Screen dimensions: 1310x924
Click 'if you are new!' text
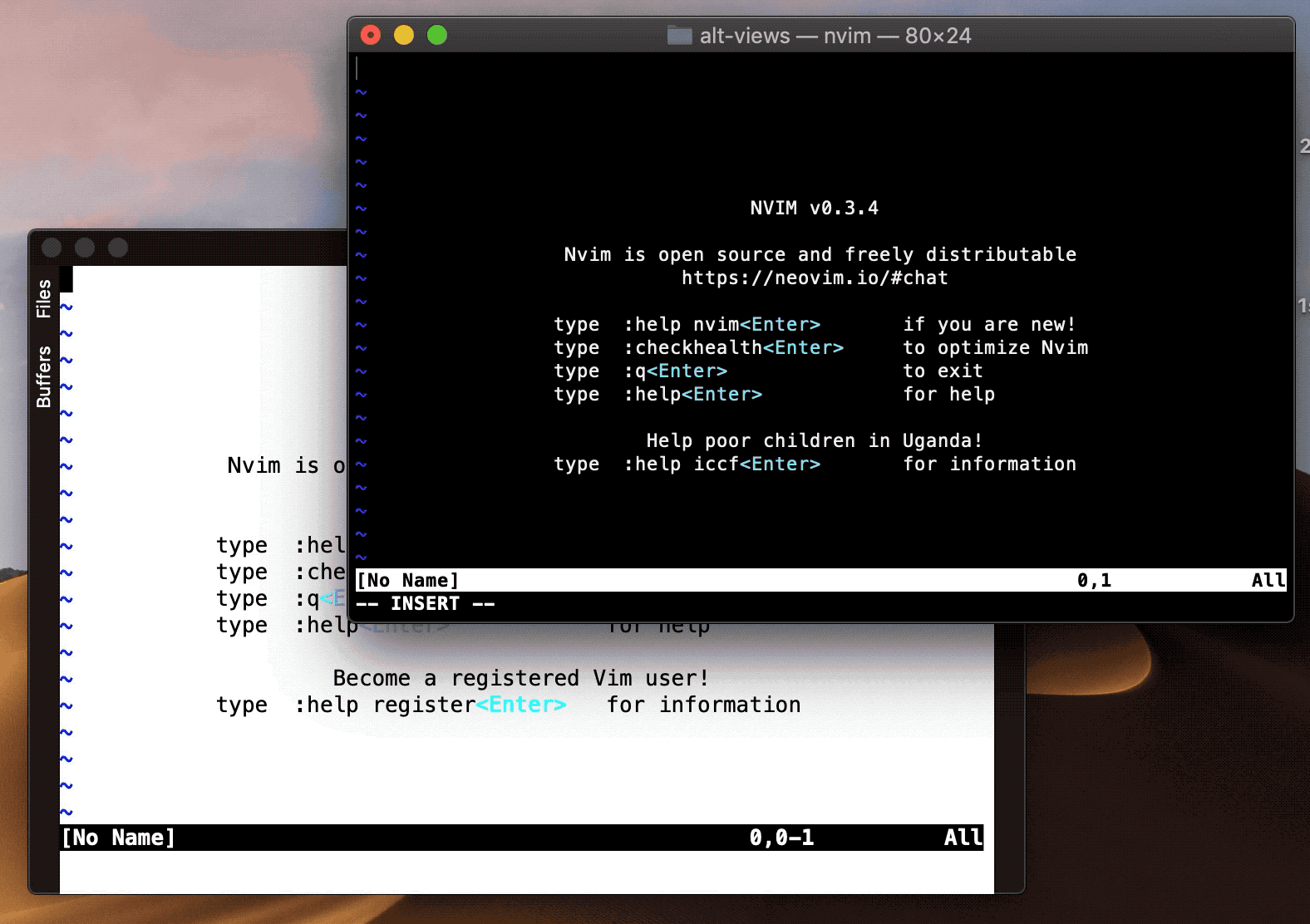(x=990, y=324)
